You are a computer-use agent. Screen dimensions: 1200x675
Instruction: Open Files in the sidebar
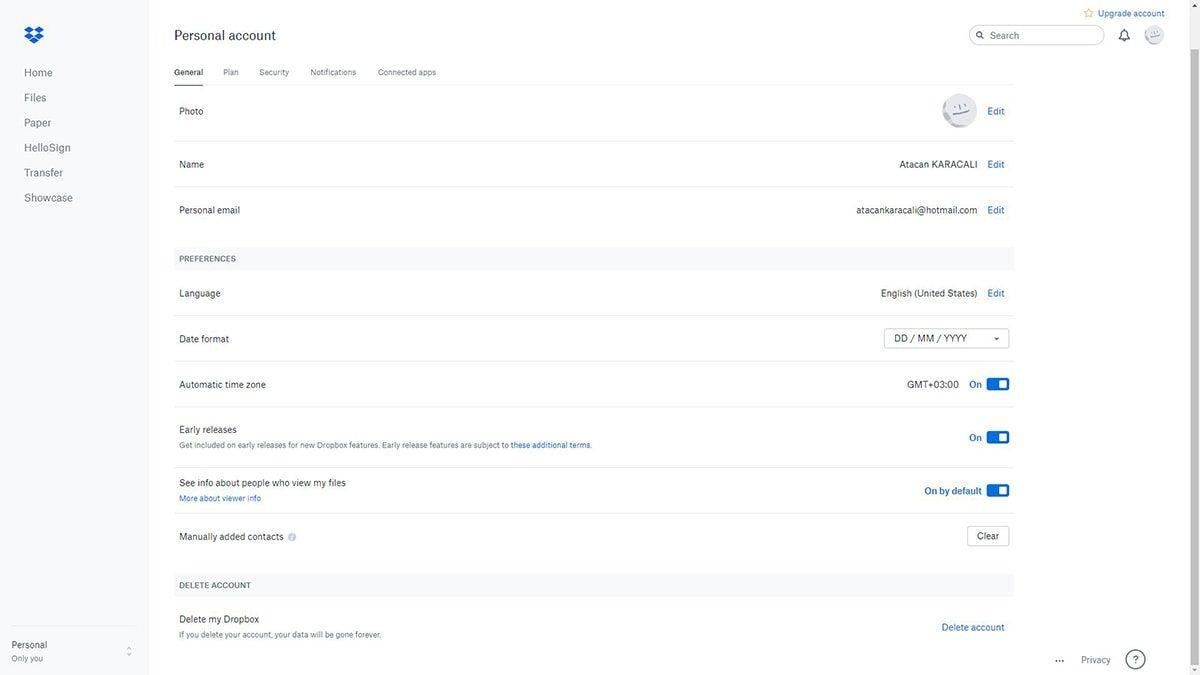[35, 98]
